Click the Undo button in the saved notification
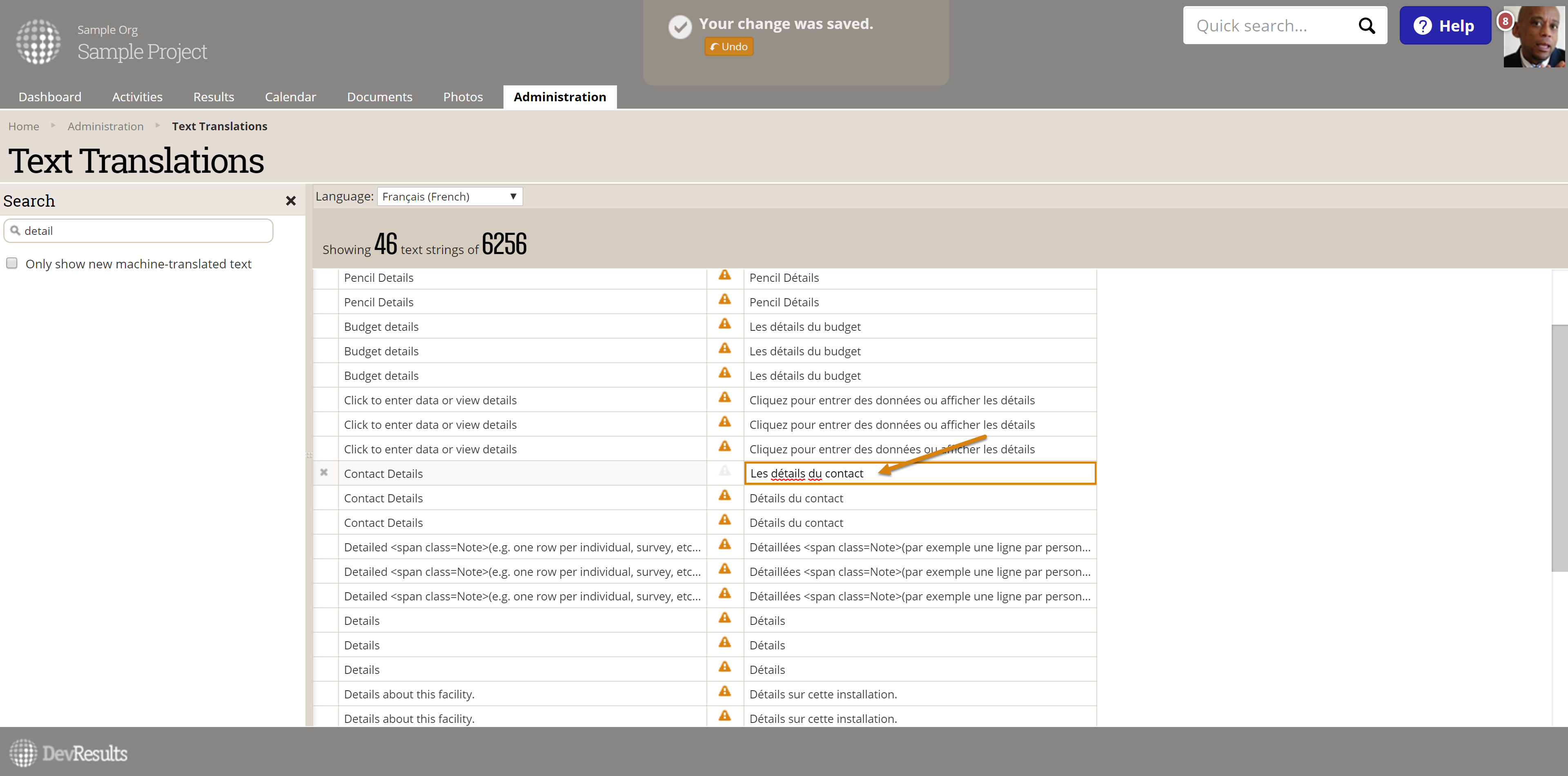This screenshot has width=1568, height=776. 728,47
